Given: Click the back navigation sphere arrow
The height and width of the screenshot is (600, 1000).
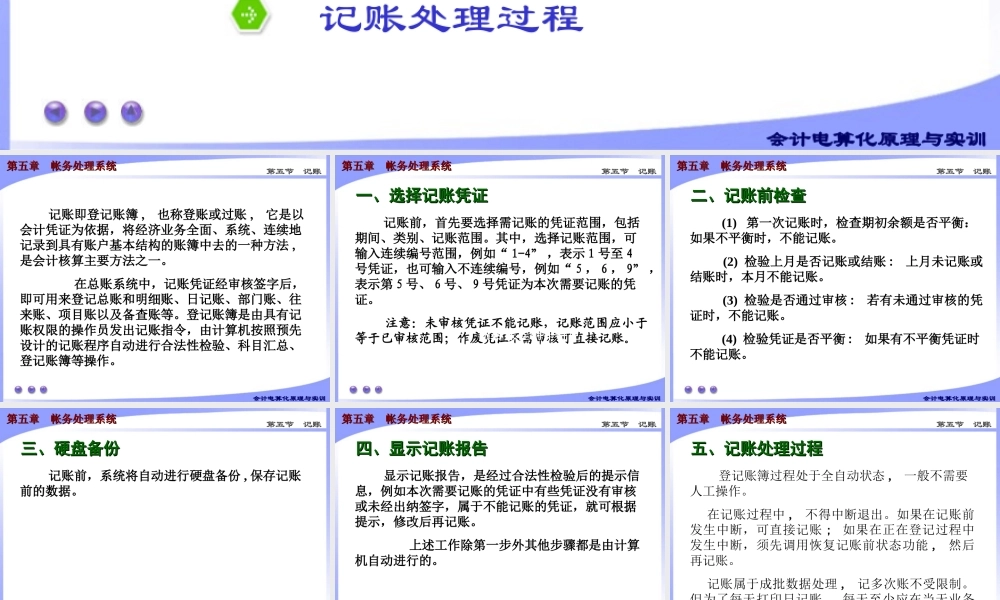Looking at the screenshot, I should [x=55, y=112].
